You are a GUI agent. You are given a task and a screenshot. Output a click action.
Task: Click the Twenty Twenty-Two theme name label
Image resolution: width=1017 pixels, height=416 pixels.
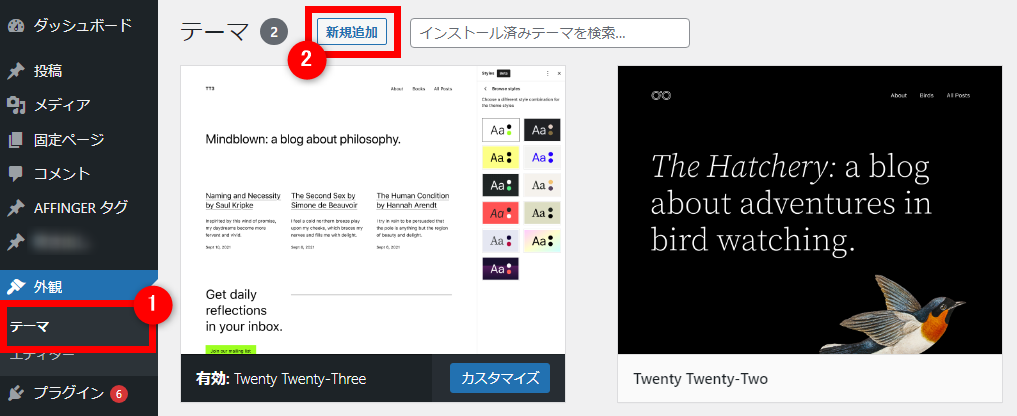[700, 378]
